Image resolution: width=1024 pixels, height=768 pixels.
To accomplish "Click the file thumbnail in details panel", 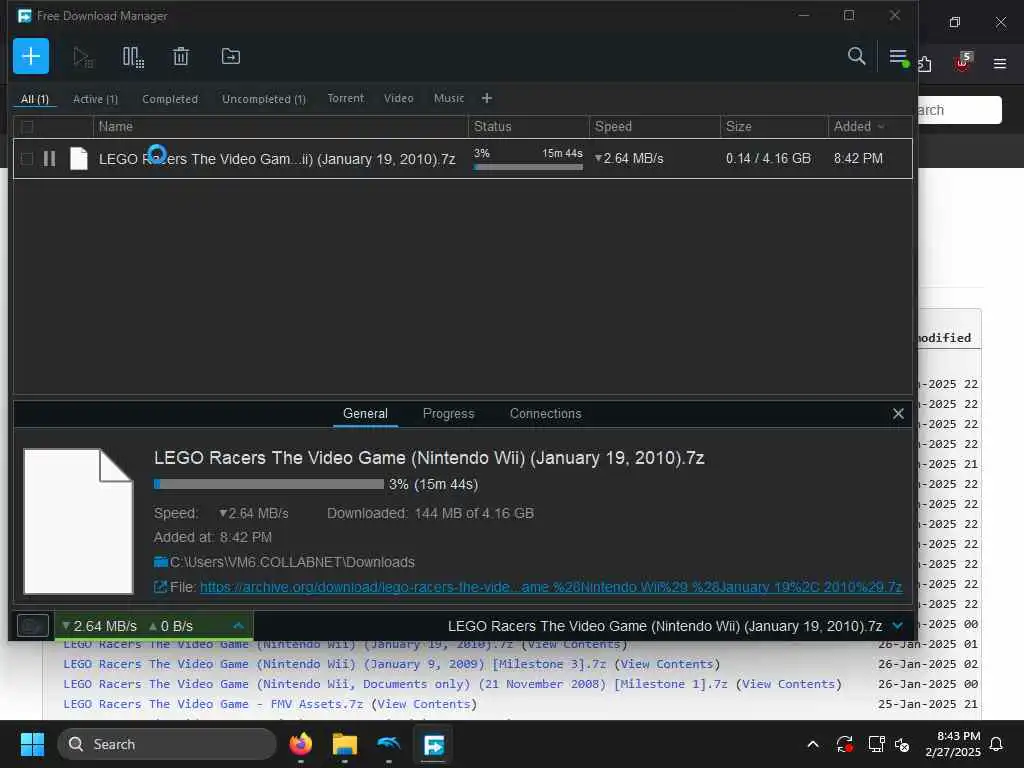I will click(78, 521).
